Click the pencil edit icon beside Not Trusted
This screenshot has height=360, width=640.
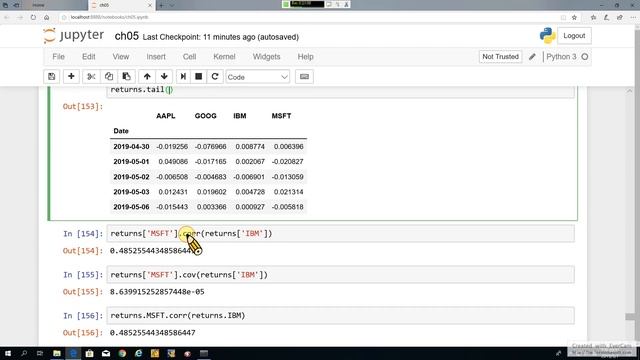tap(532, 57)
